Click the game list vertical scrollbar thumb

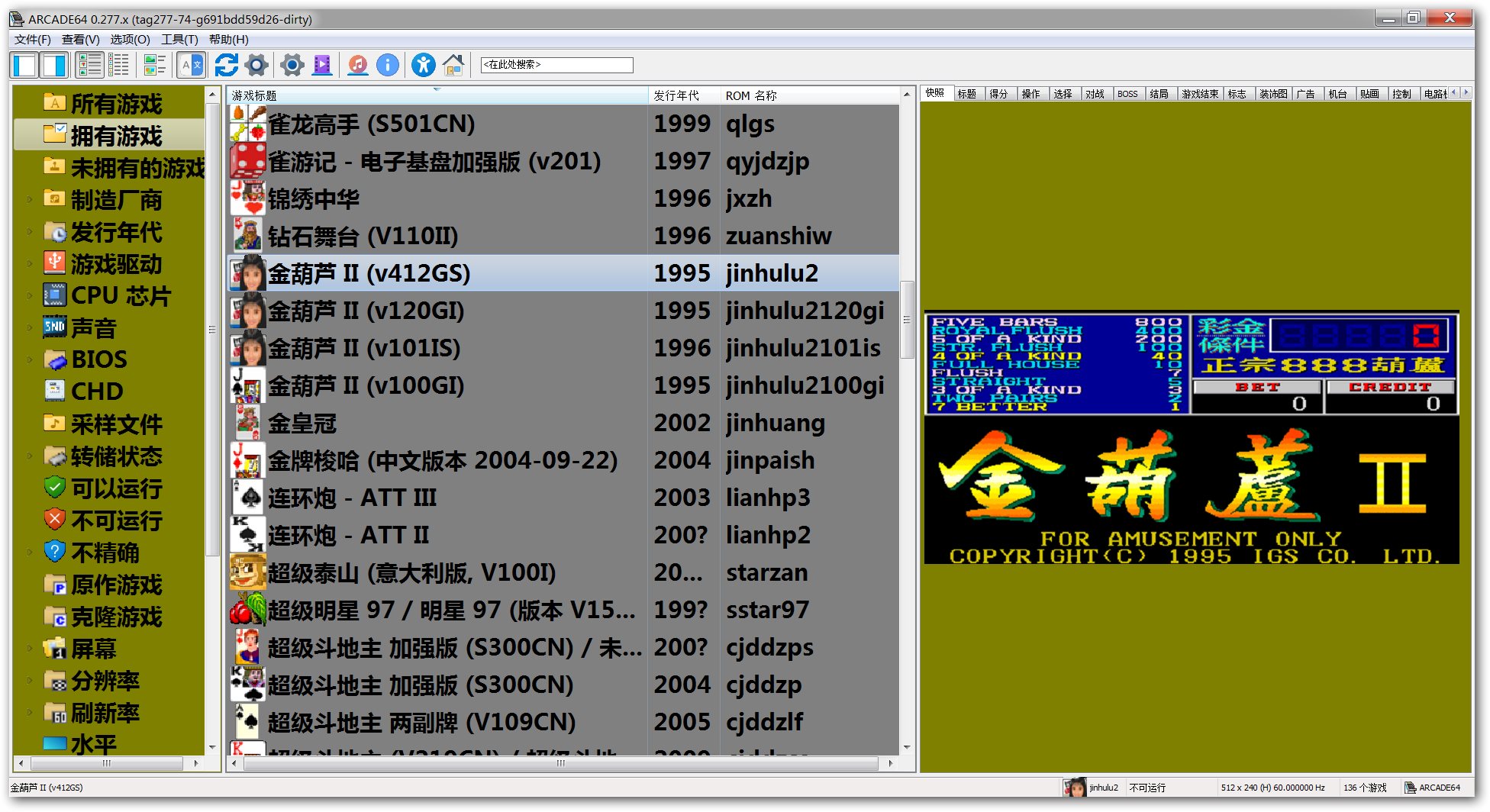click(907, 320)
